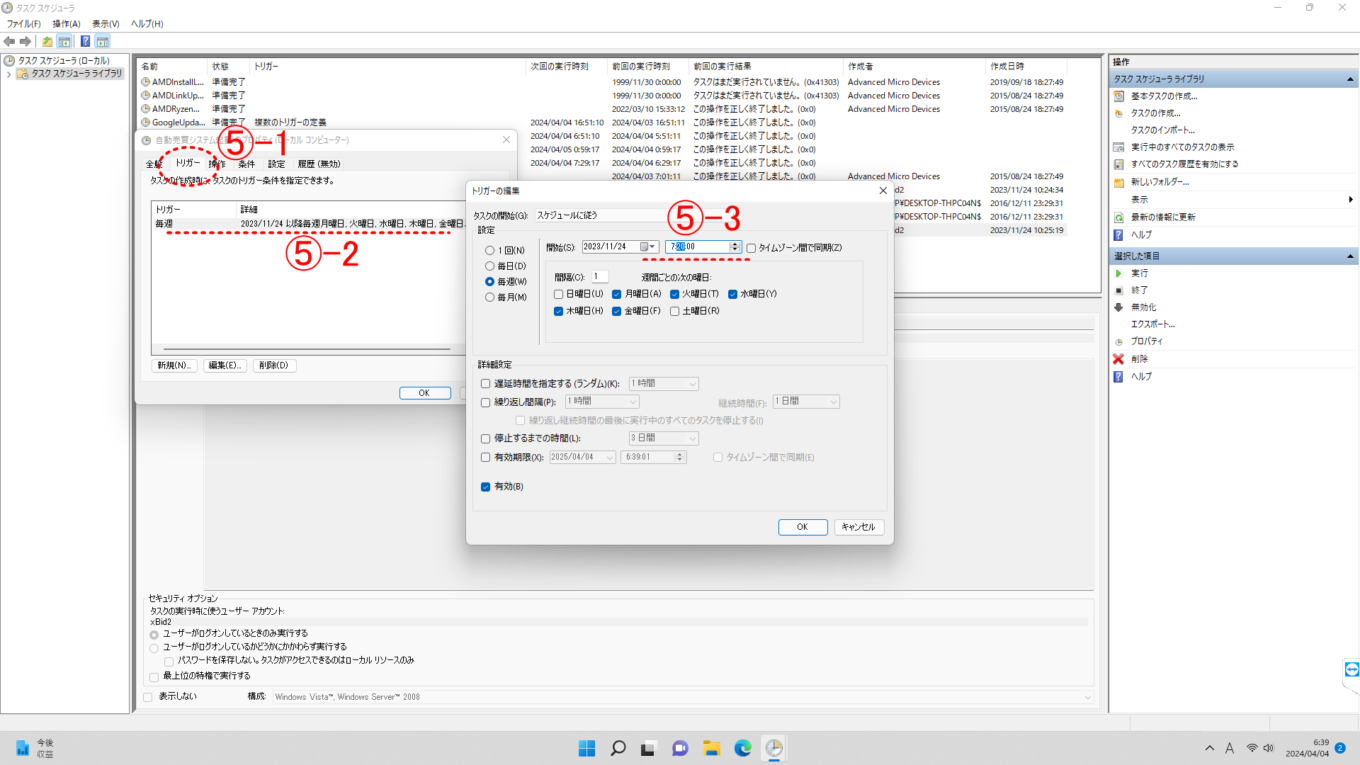This screenshot has height=765, width=1360.
Task: Click the Disable (無効化) down-arrow icon
Action: click(x=1119, y=307)
